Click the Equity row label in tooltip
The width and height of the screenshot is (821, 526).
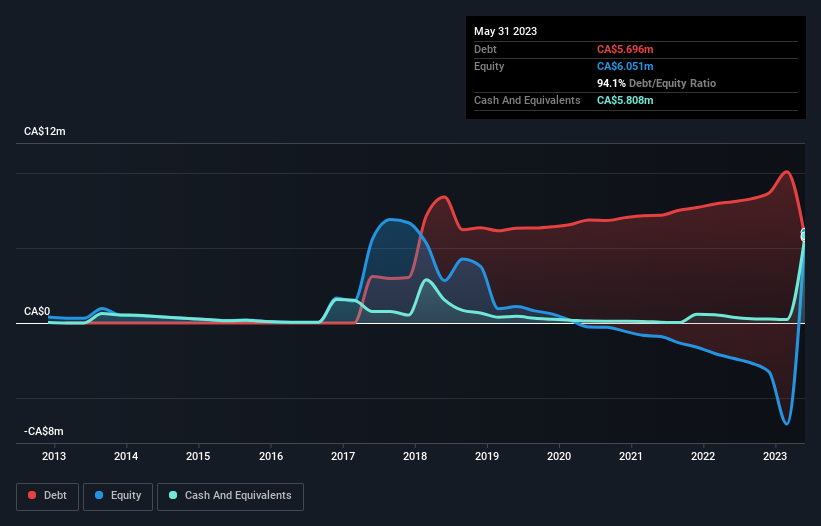489,66
